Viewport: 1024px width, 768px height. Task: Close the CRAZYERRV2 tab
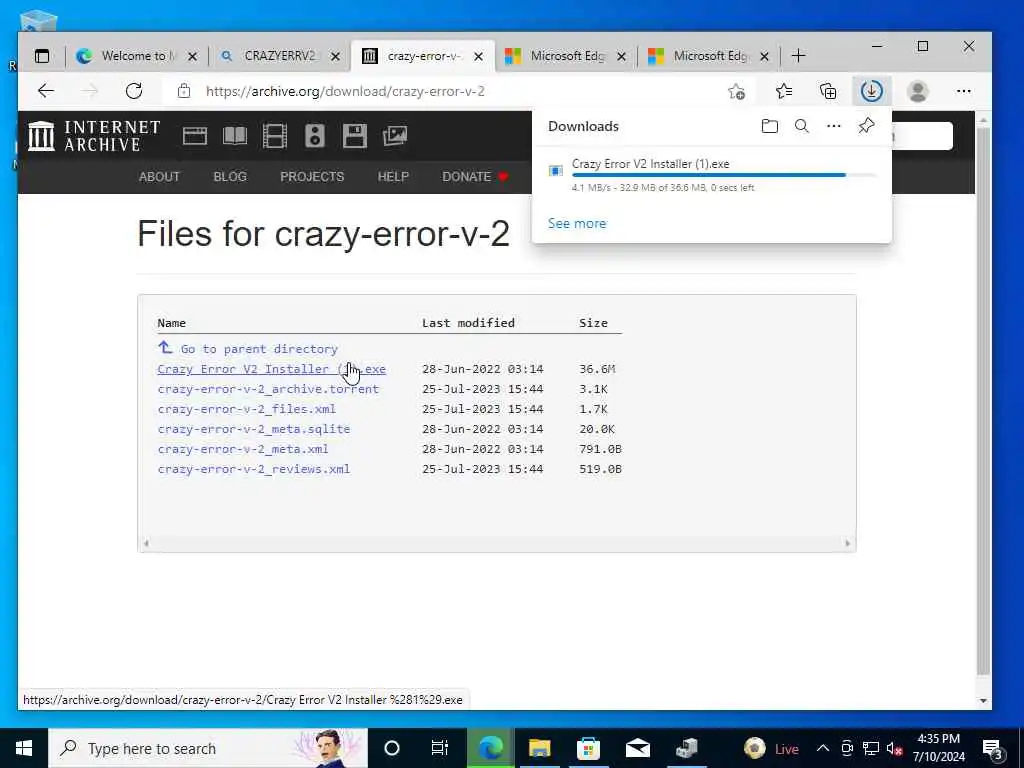(335, 57)
